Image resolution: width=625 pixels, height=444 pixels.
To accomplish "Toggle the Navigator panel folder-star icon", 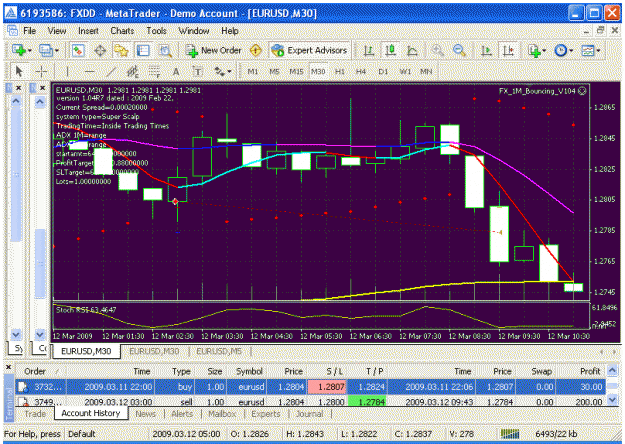I will pyautogui.click(x=121, y=51).
